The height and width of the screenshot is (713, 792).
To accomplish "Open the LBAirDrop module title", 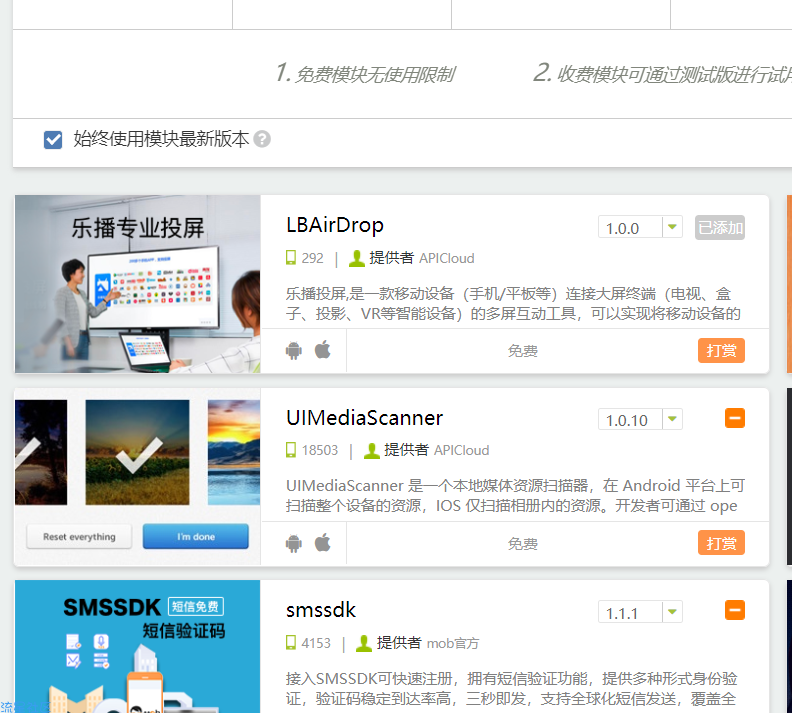I will coord(335,225).
